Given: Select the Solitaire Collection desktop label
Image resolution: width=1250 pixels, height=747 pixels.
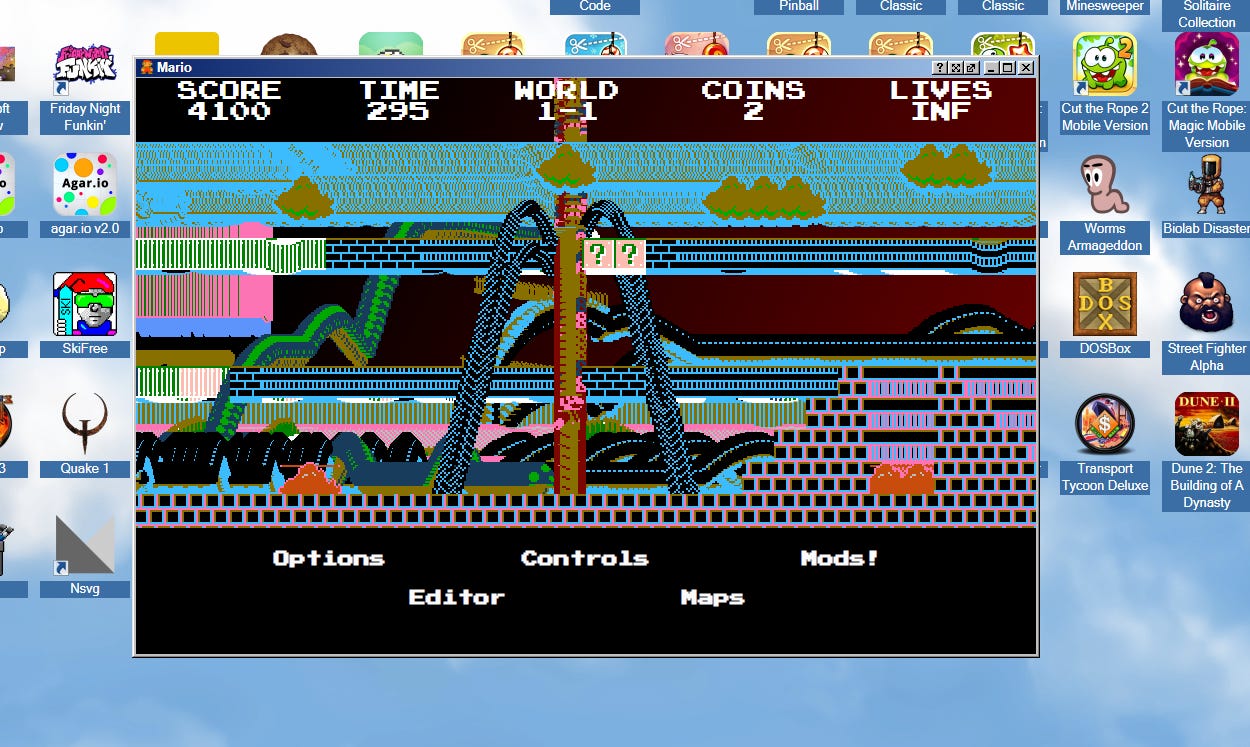Looking at the screenshot, I should (1207, 14).
